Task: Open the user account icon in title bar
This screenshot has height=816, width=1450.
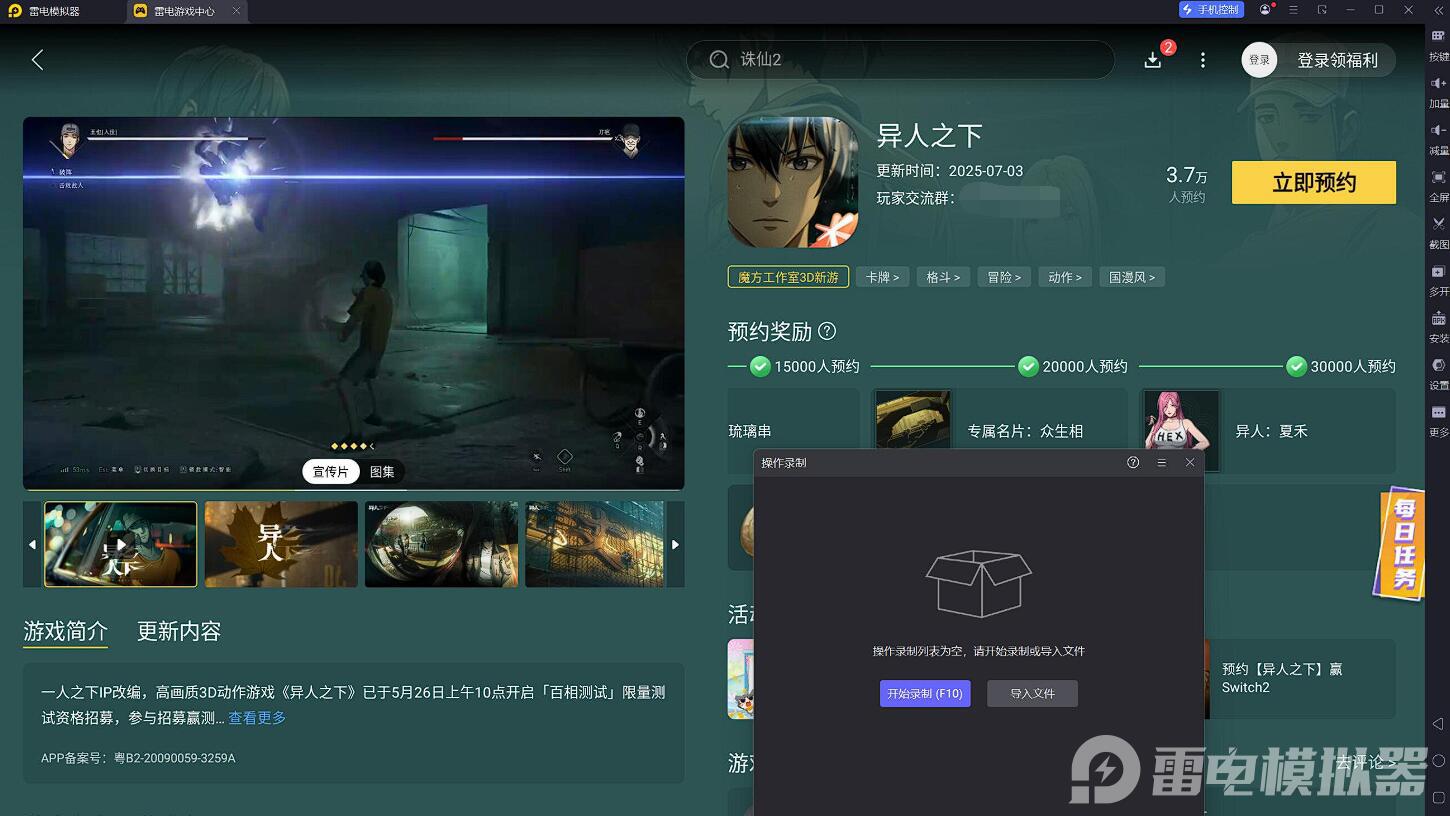Action: pyautogui.click(x=1265, y=10)
